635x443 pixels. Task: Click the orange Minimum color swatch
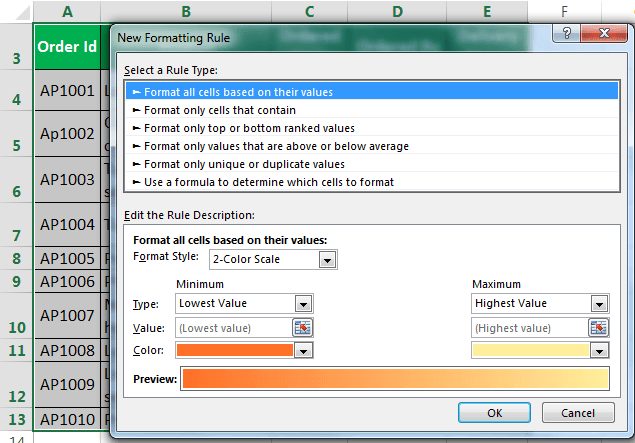click(234, 350)
